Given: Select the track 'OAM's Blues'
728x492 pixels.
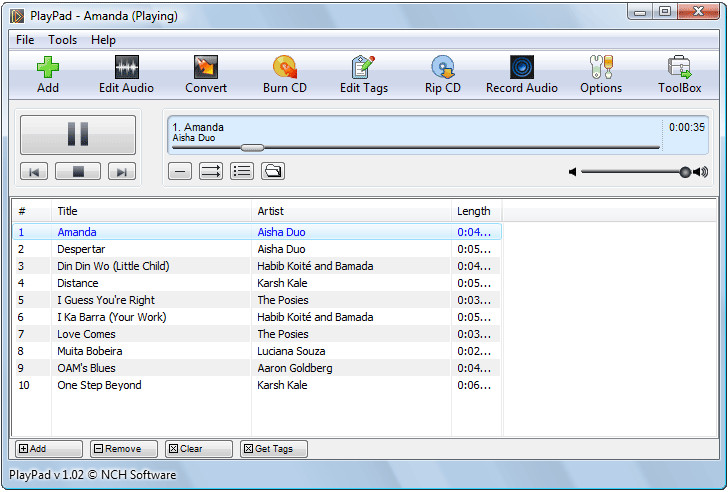Looking at the screenshot, I should (x=257, y=368).
